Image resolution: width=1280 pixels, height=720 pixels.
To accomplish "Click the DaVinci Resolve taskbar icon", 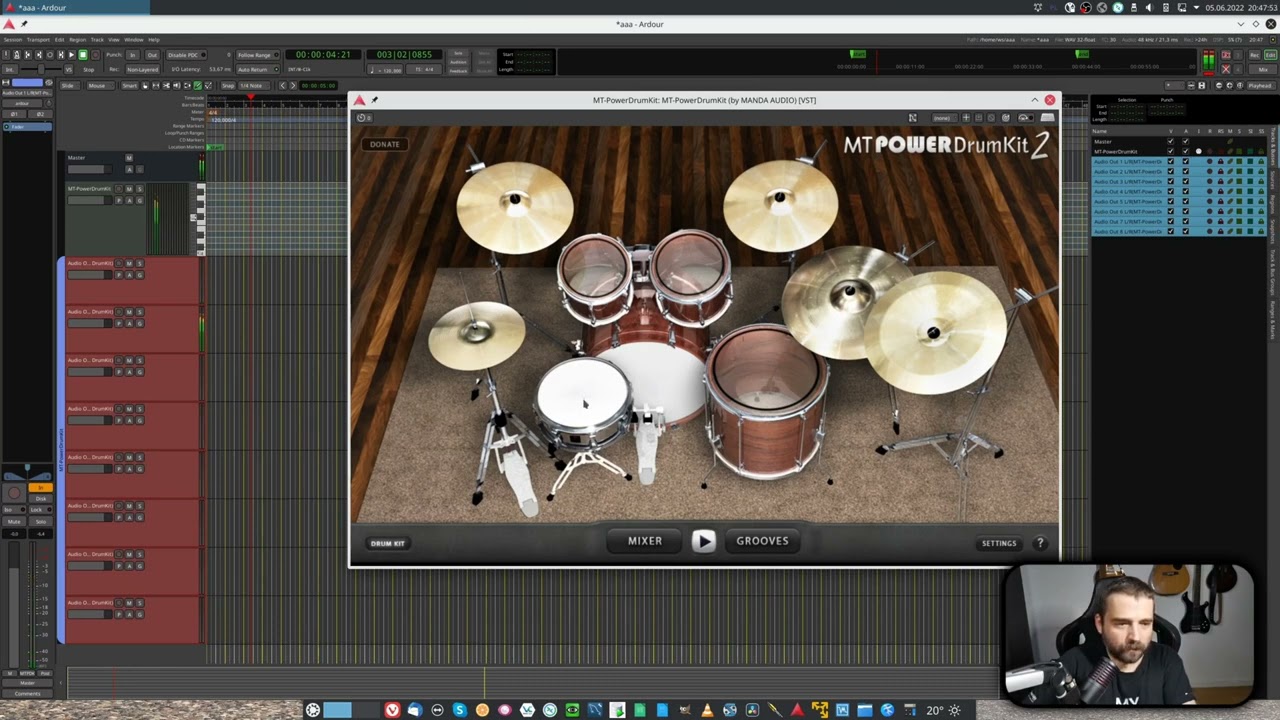I will coord(753,710).
